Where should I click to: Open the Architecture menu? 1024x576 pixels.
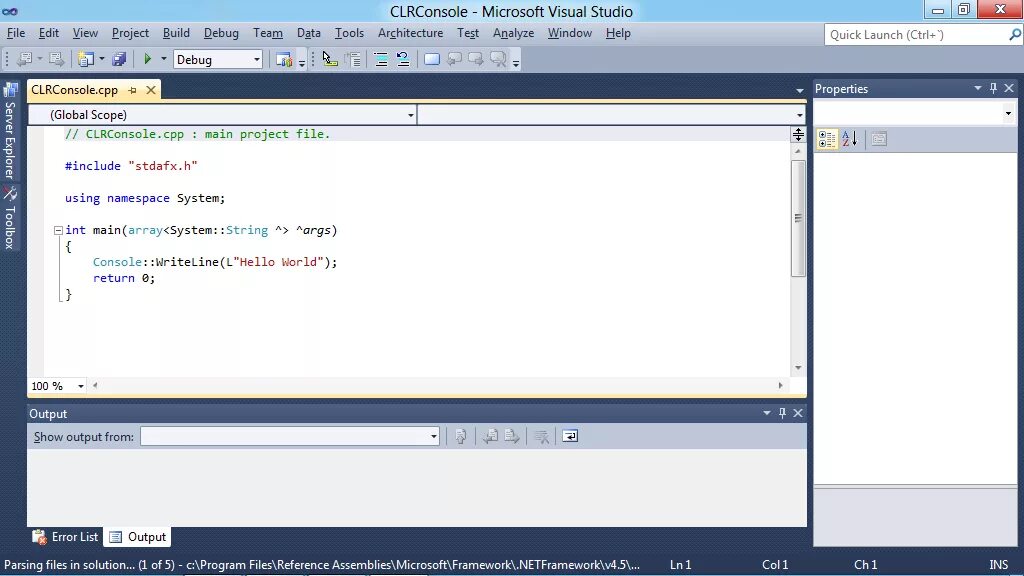[410, 33]
